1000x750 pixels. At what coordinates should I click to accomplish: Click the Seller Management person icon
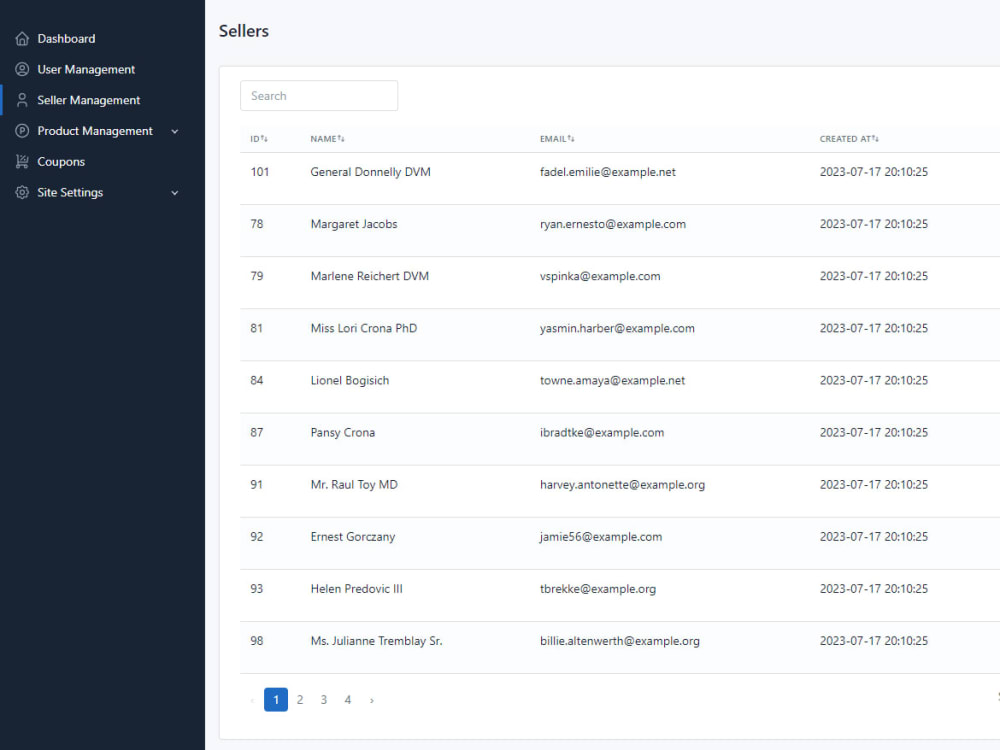[22, 100]
